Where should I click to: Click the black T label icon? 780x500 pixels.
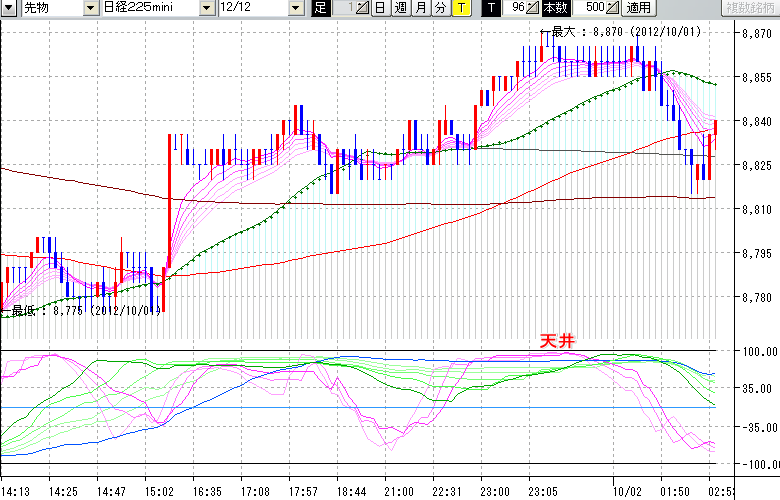coord(490,8)
